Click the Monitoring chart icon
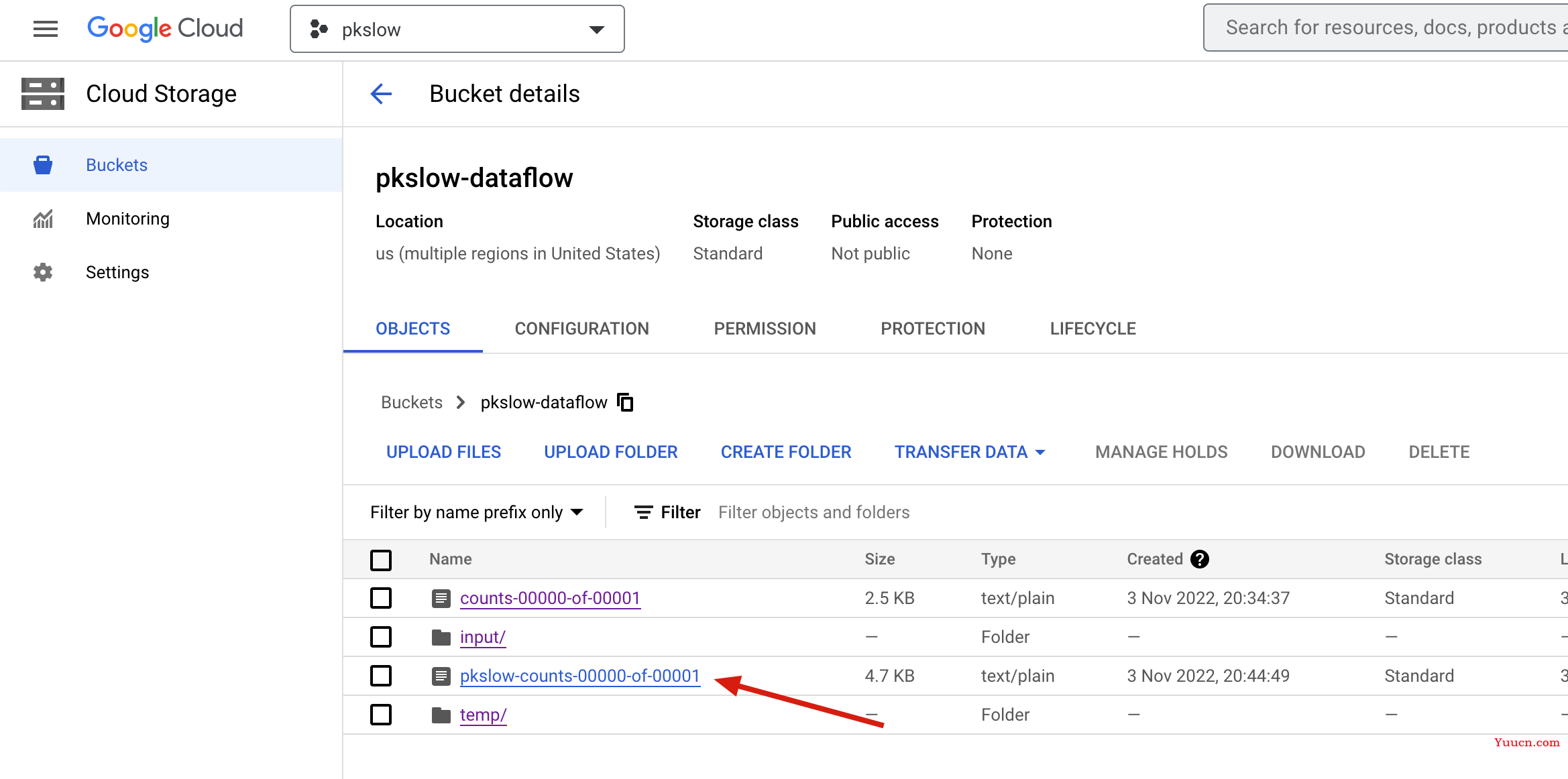 [x=43, y=219]
